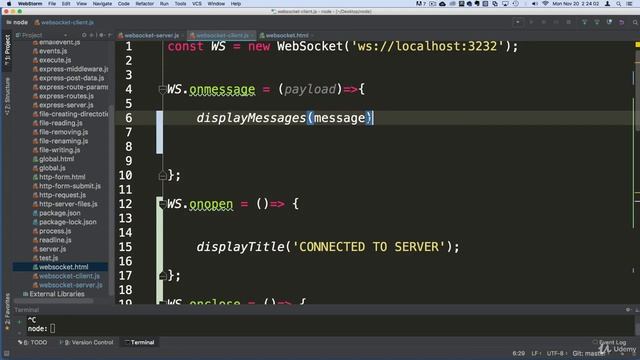Select global.html in the project tree
The image size is (640, 360).
tap(53, 159)
